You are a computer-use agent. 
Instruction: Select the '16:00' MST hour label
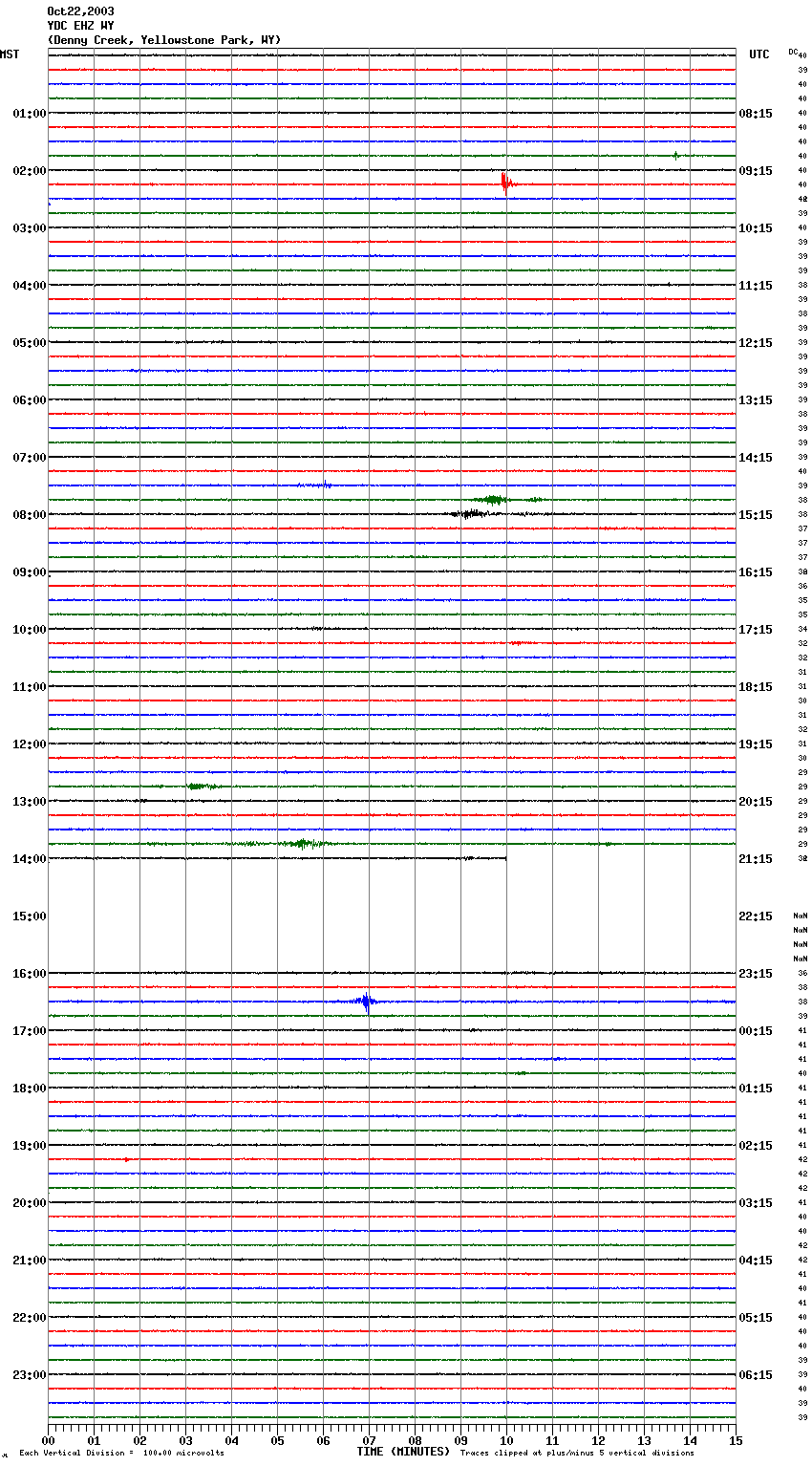click(x=30, y=973)
